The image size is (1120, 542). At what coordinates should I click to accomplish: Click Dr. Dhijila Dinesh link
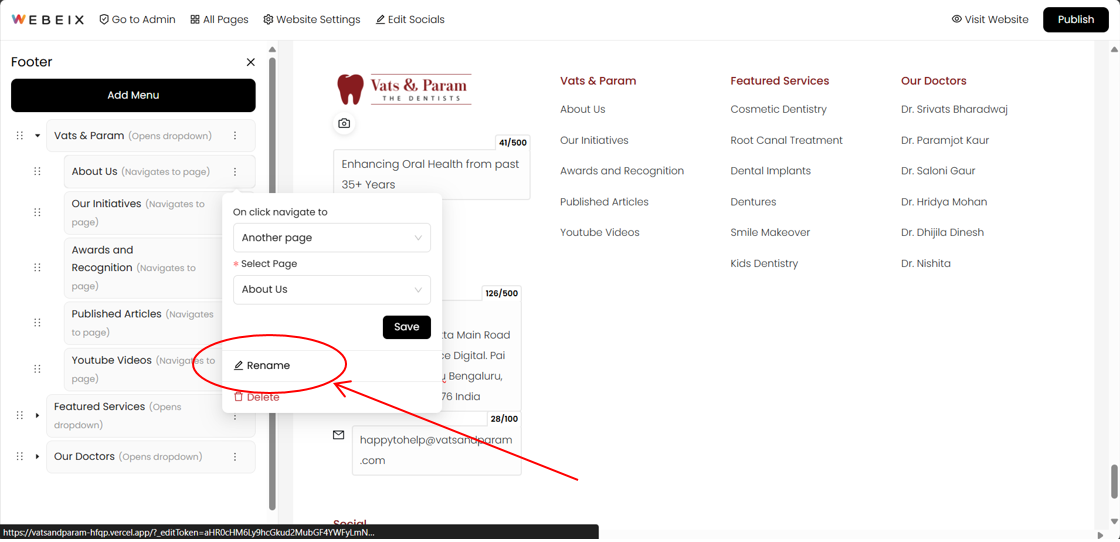click(942, 232)
